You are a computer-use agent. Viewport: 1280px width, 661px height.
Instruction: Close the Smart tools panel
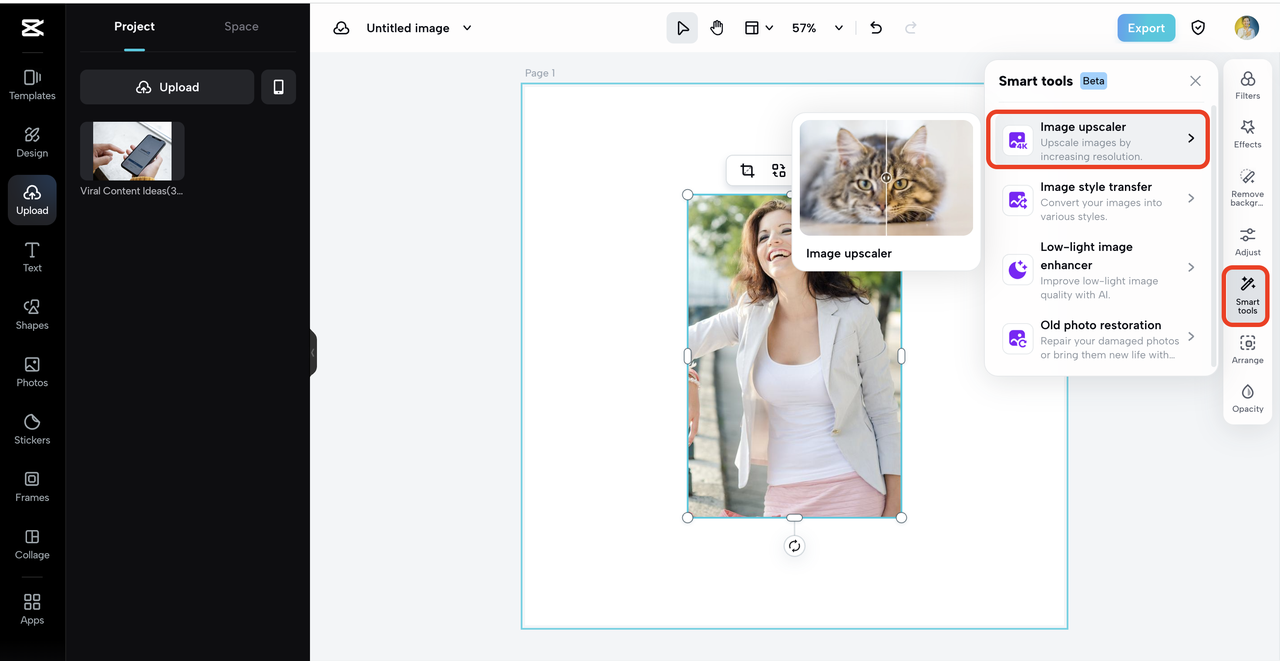1195,81
